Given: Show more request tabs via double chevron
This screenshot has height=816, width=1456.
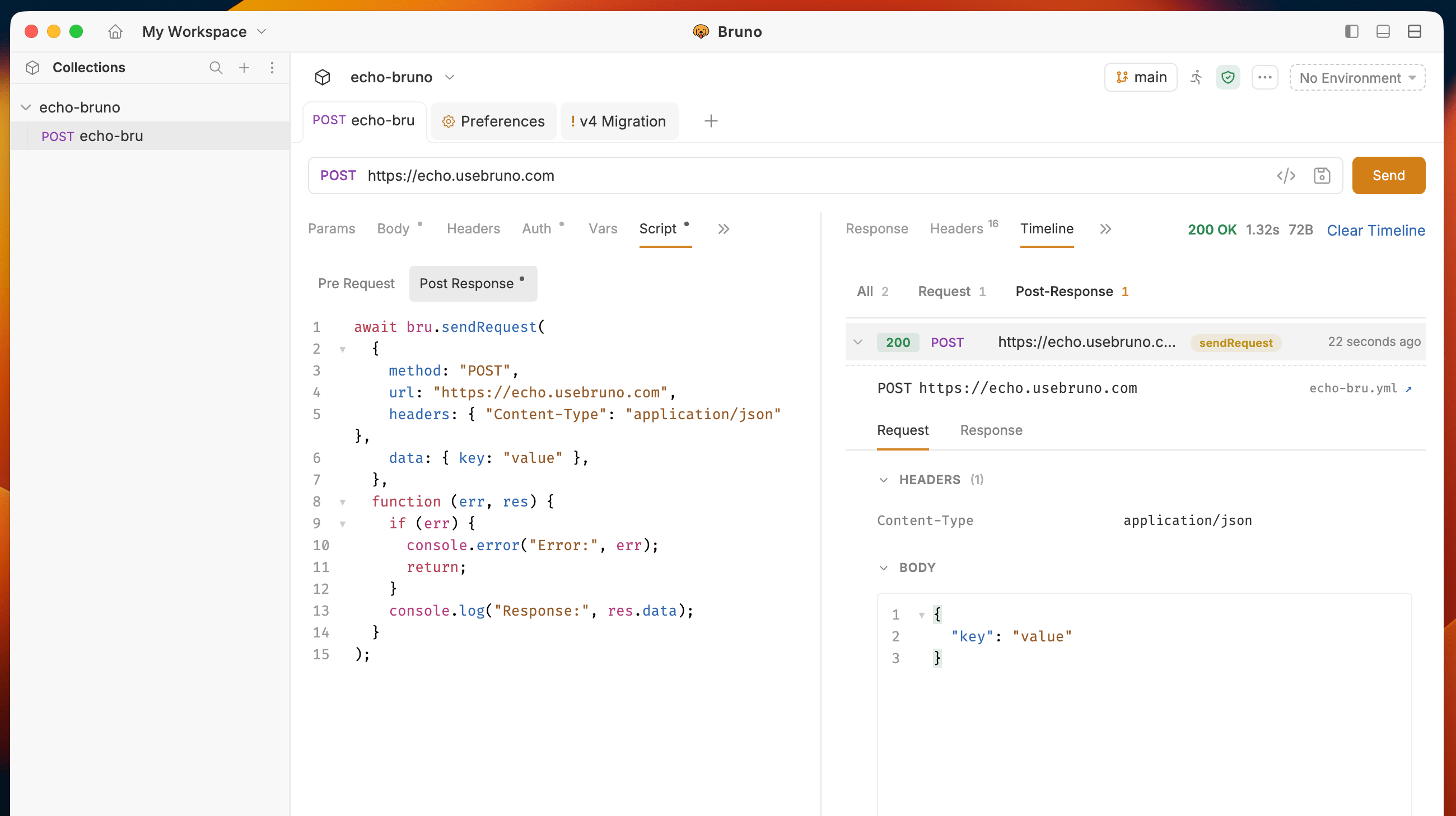Looking at the screenshot, I should pyautogui.click(x=724, y=229).
